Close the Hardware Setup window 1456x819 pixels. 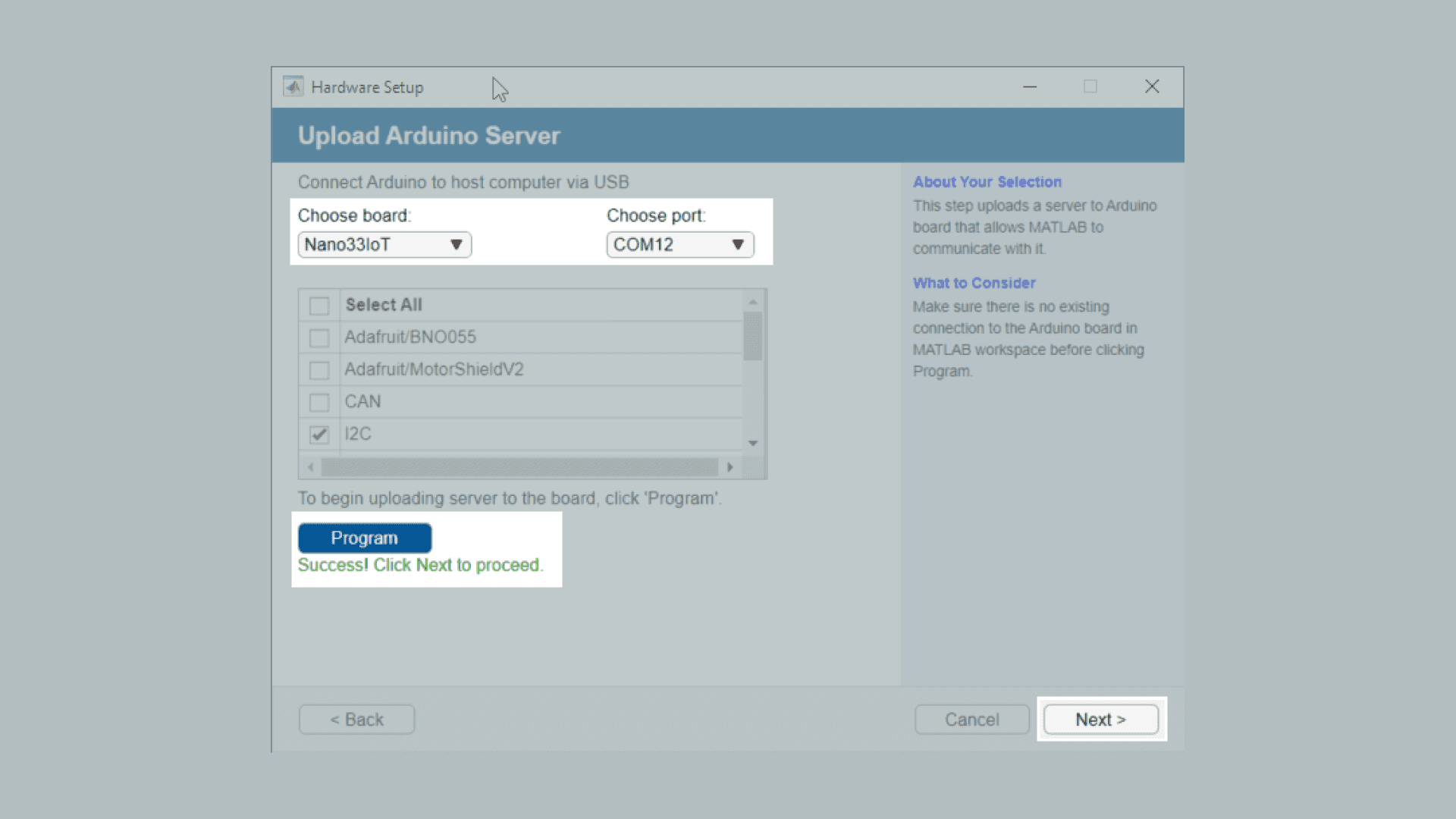click(x=1152, y=86)
